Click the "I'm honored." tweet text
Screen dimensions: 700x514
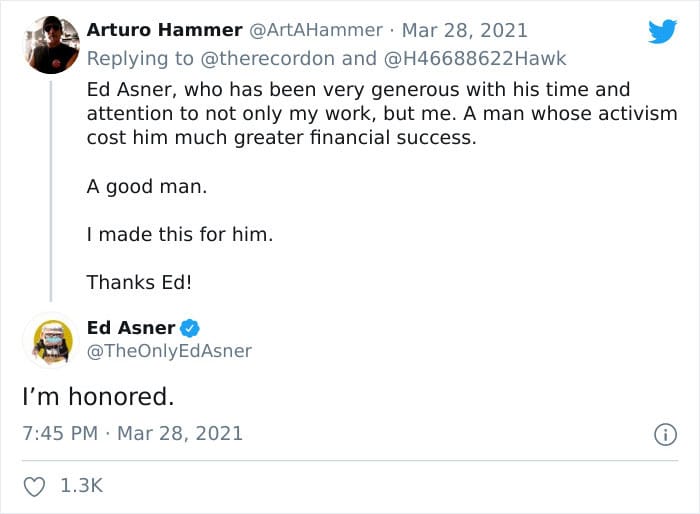pyautogui.click(x=98, y=397)
